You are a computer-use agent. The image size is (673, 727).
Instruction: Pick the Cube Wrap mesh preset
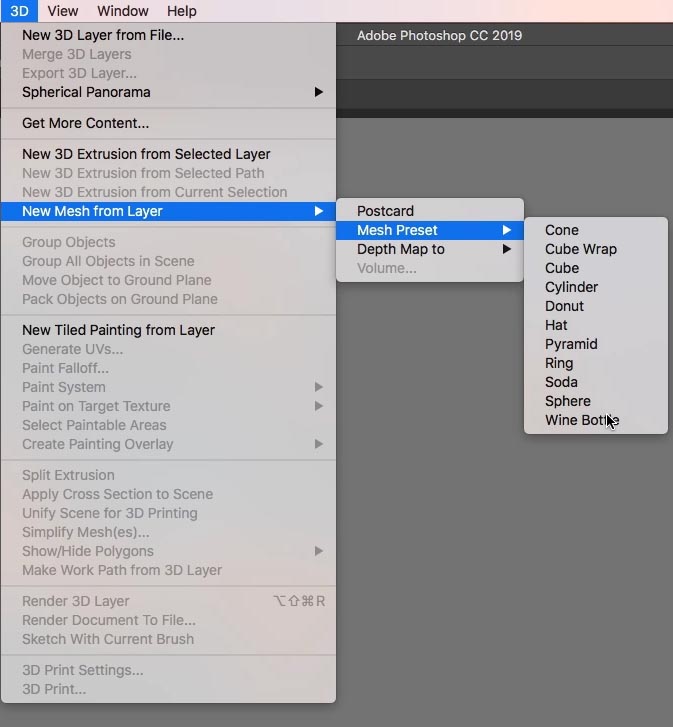(x=596, y=249)
